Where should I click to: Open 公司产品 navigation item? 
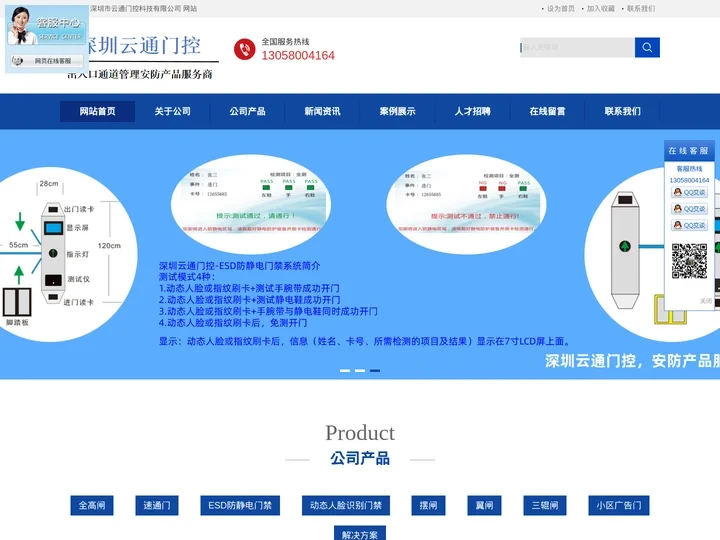[248, 111]
